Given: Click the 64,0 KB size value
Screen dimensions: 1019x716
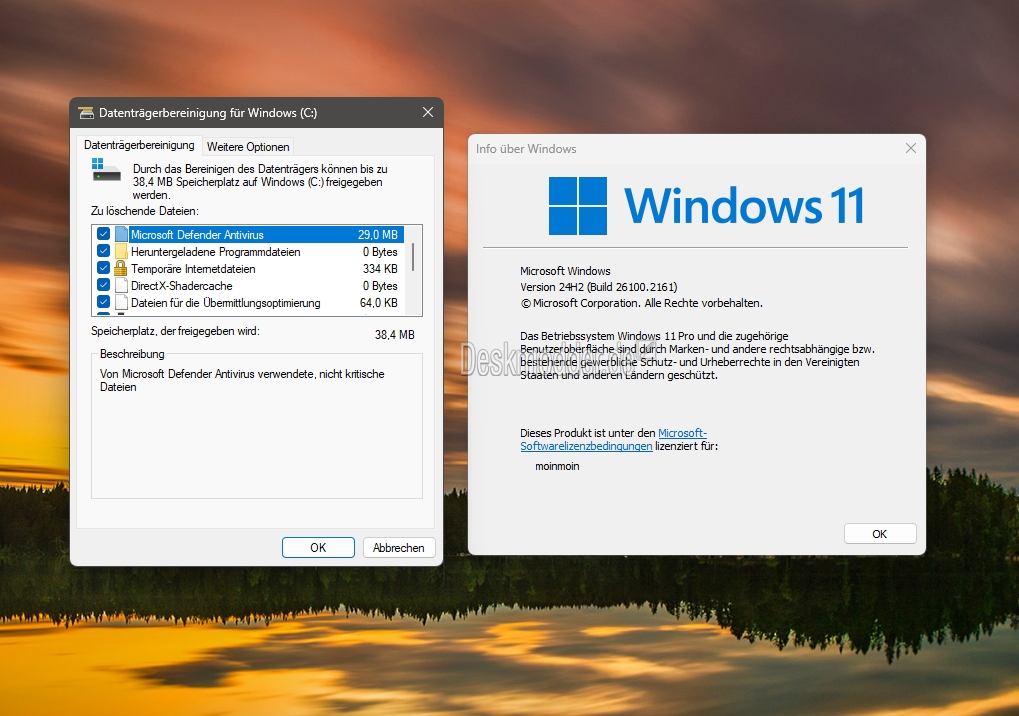Looking at the screenshot, I should coord(378,302).
